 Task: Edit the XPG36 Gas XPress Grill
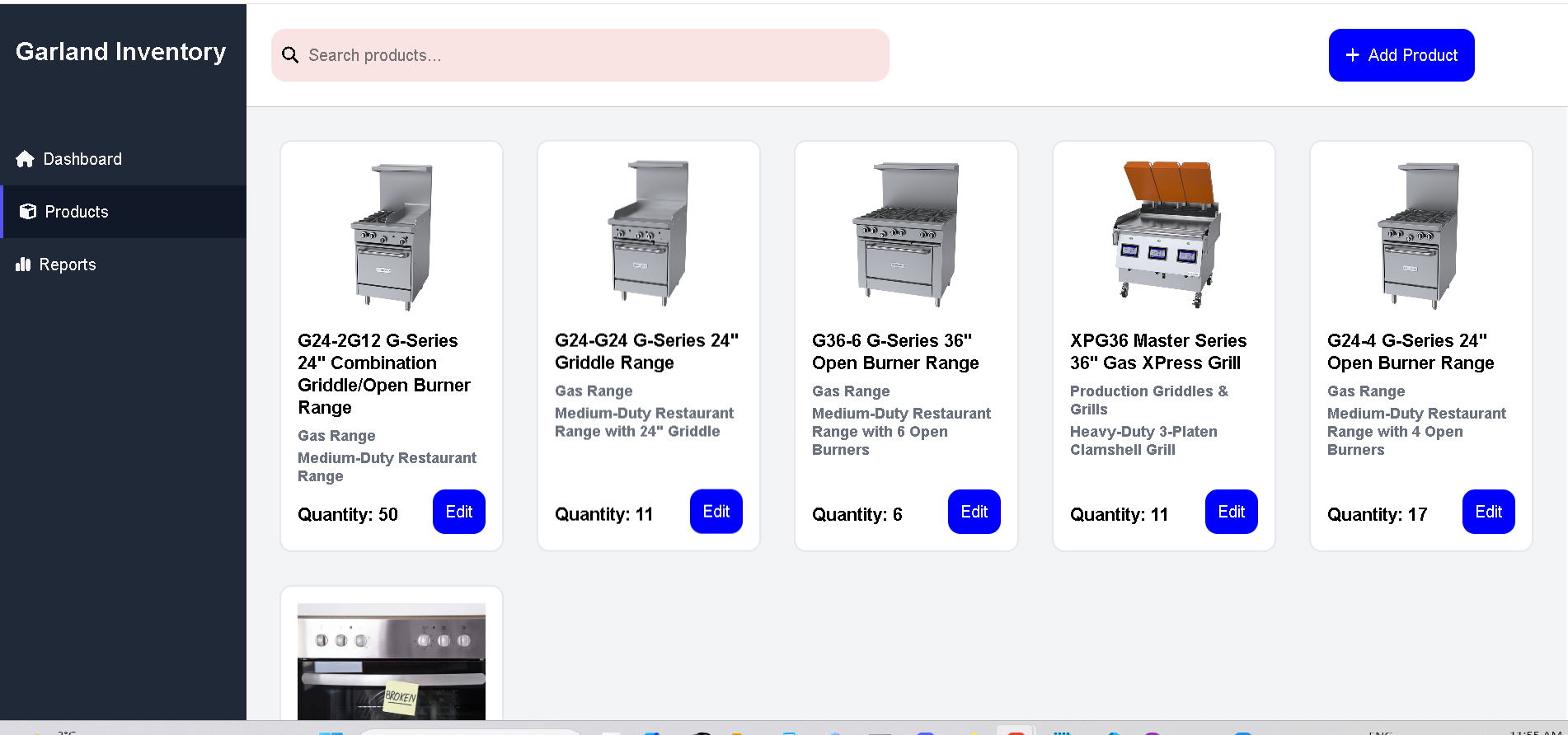coord(1232,512)
